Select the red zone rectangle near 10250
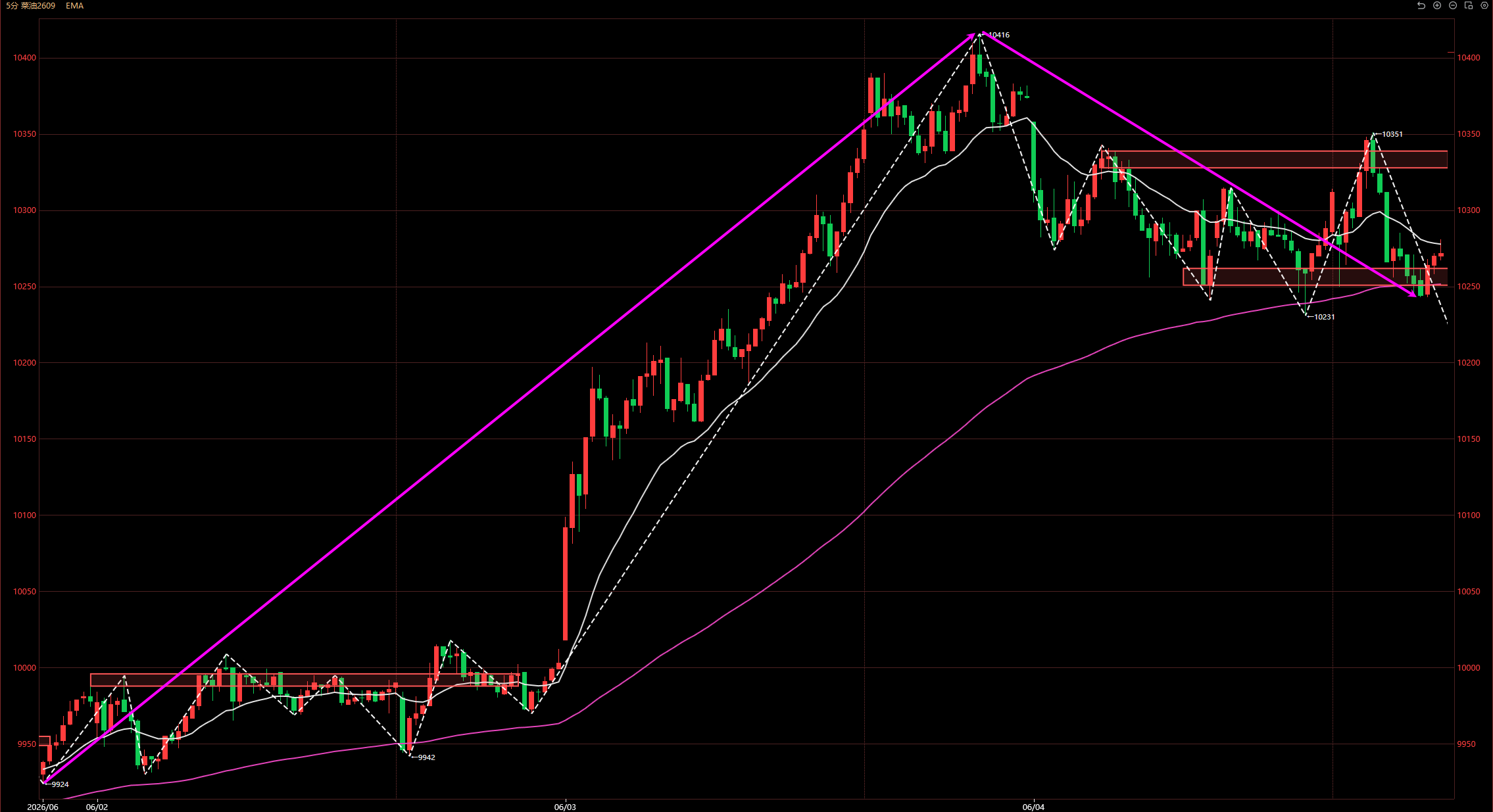This screenshot has width=1493, height=812. 1315,277
